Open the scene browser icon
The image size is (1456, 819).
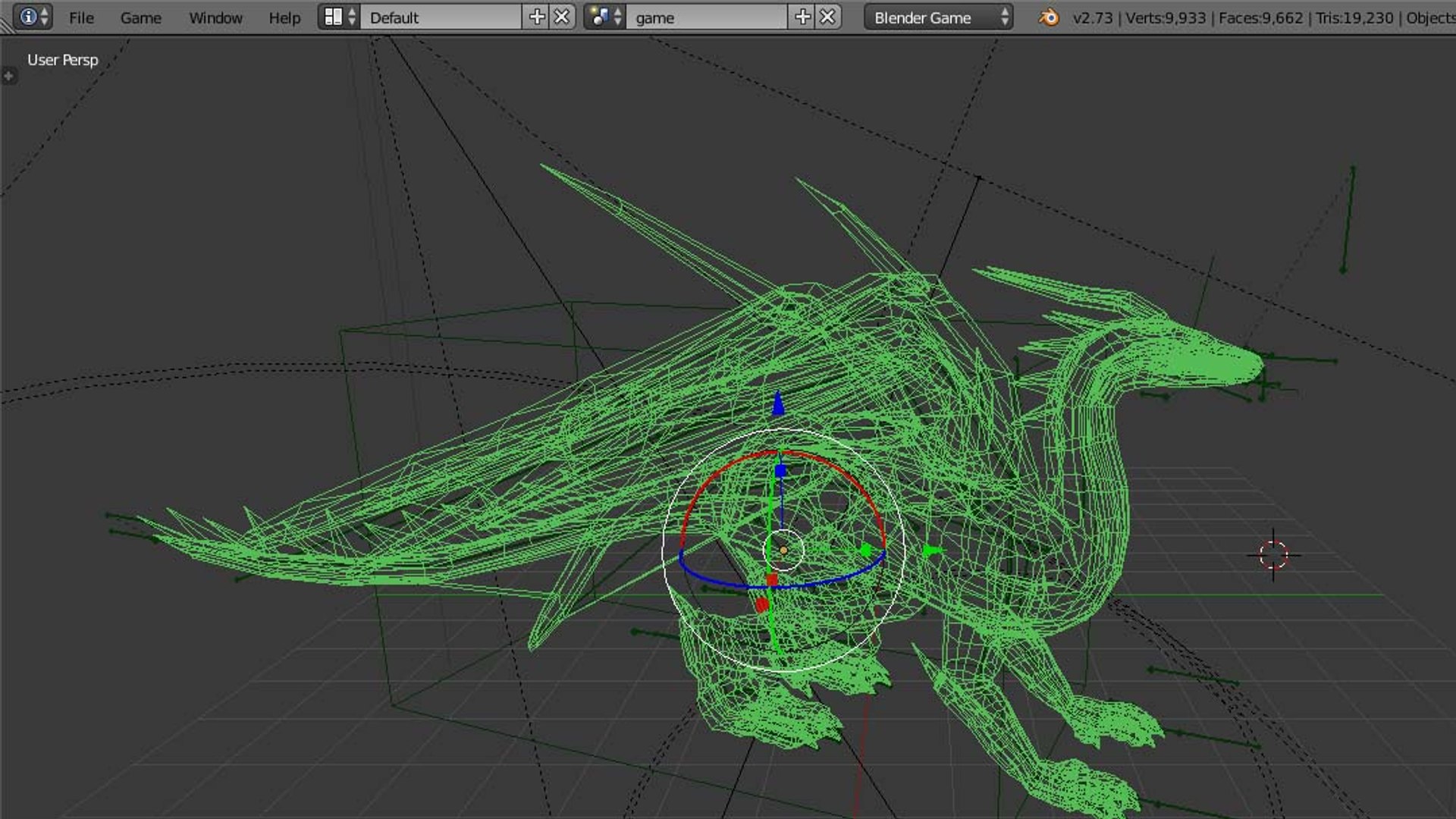pos(605,17)
